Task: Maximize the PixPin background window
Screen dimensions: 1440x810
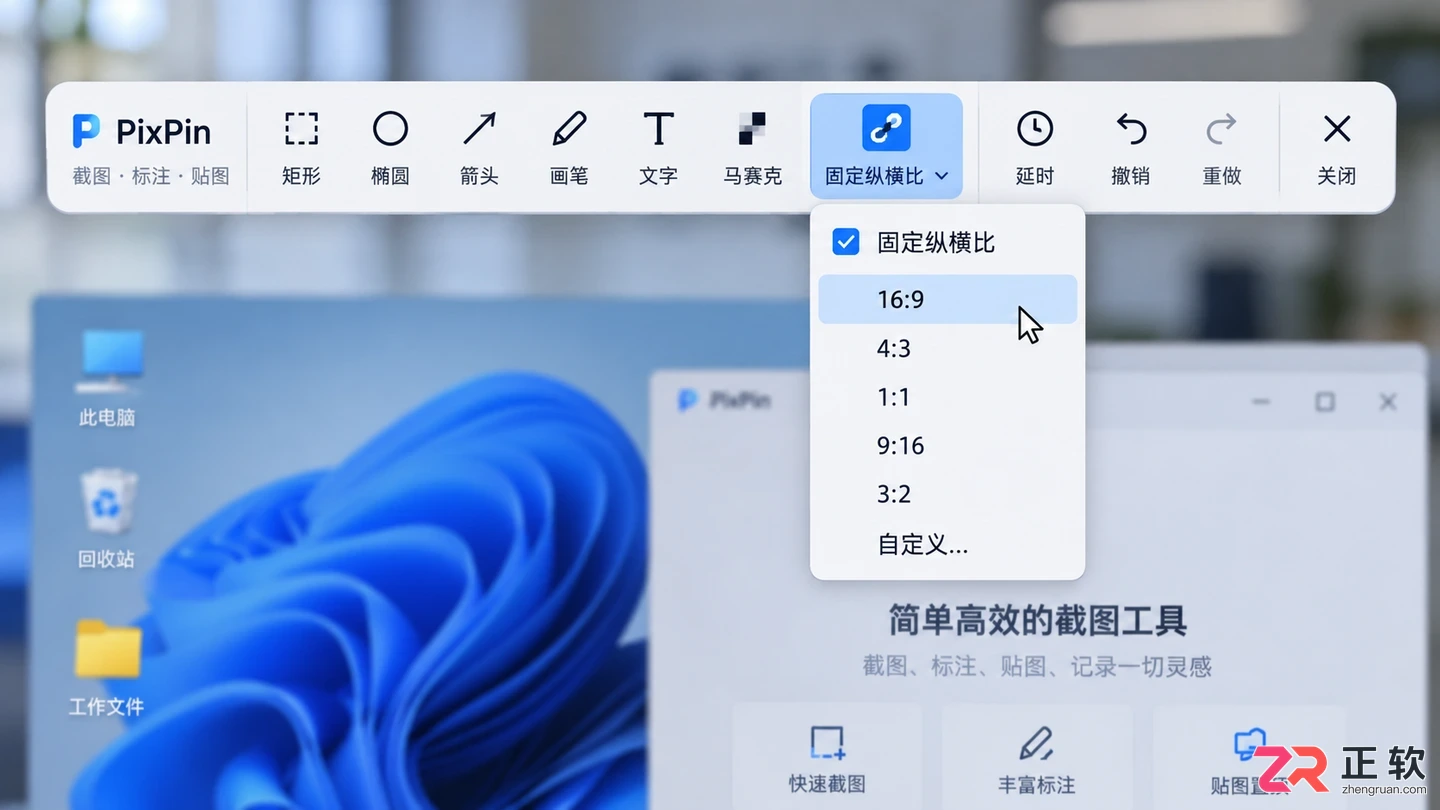Action: pos(1325,402)
